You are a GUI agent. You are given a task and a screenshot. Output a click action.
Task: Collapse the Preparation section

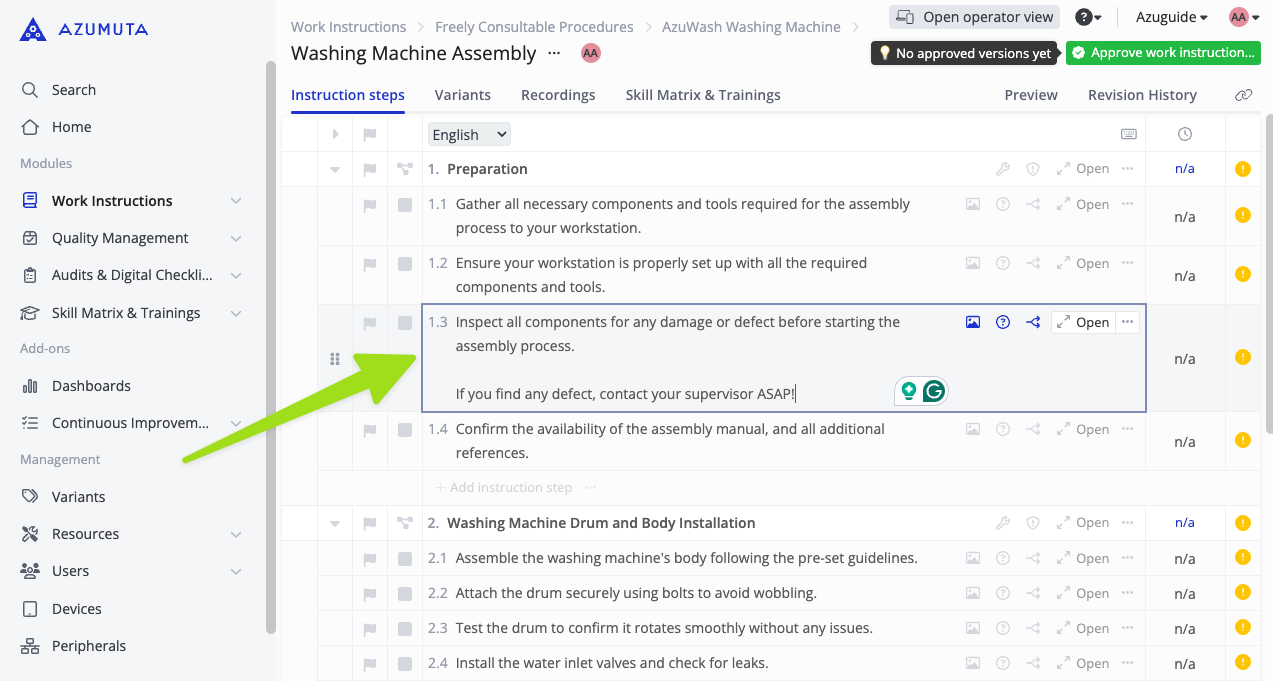pos(335,169)
